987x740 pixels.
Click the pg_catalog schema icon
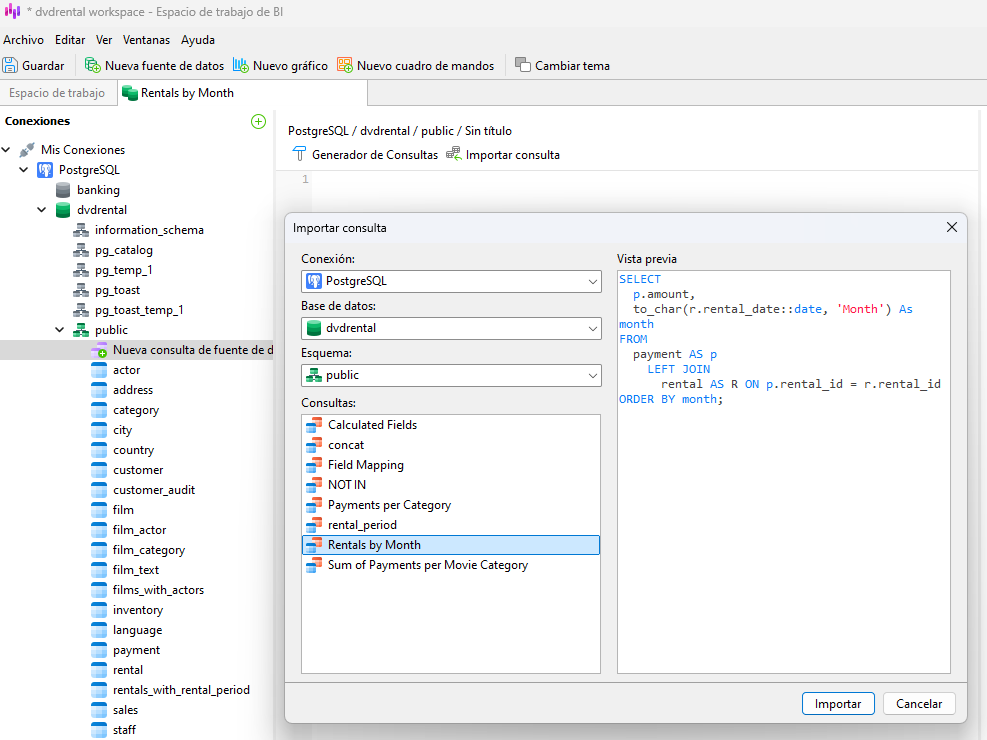(x=81, y=250)
